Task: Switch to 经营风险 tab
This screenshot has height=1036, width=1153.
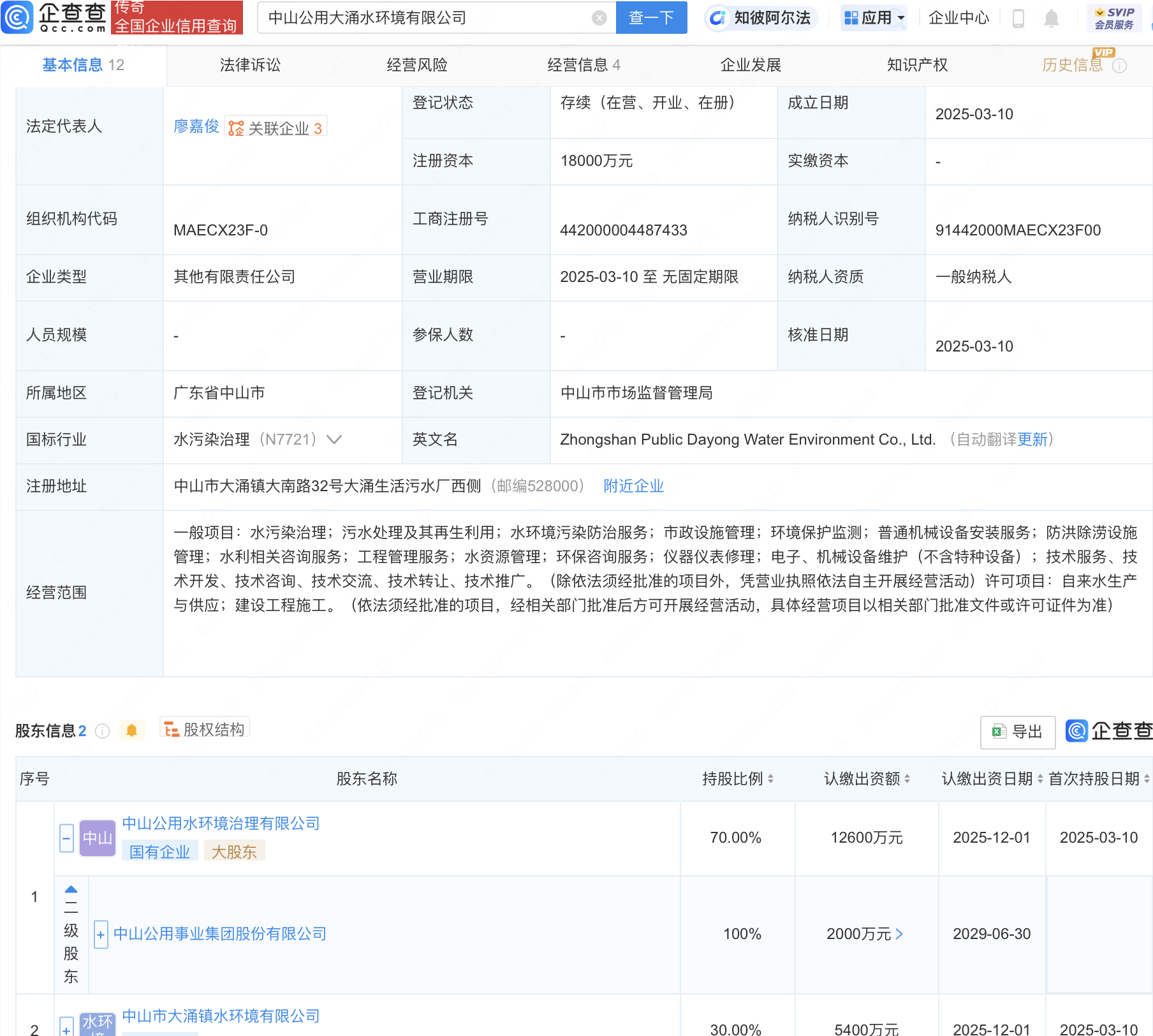Action: click(417, 65)
